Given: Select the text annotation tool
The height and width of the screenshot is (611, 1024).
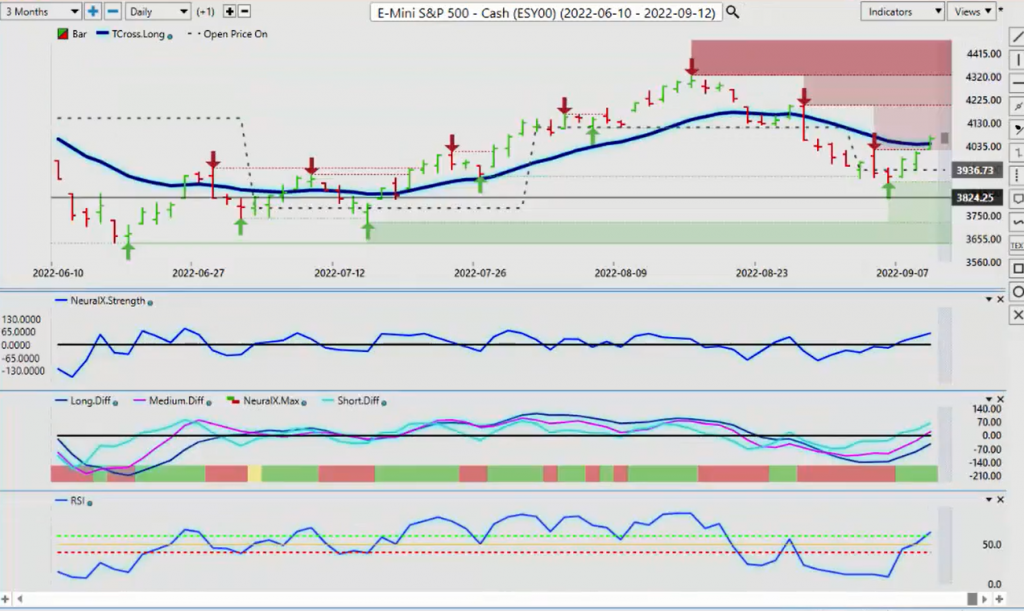Looking at the screenshot, I should click(1017, 245).
